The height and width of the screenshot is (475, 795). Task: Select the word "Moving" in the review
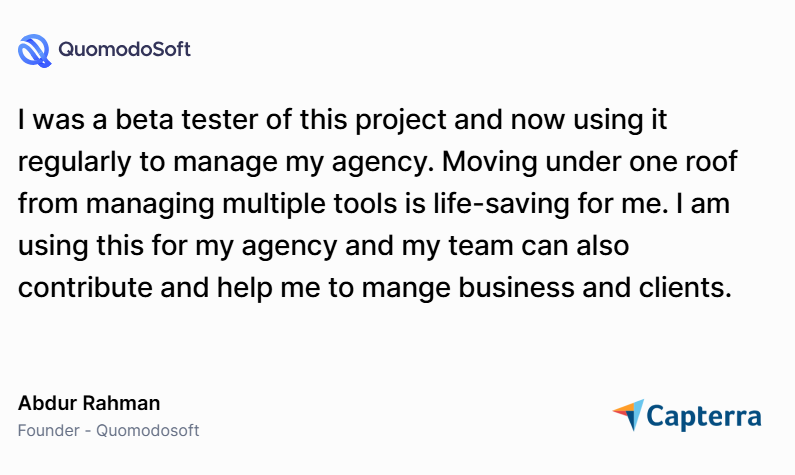click(510, 163)
